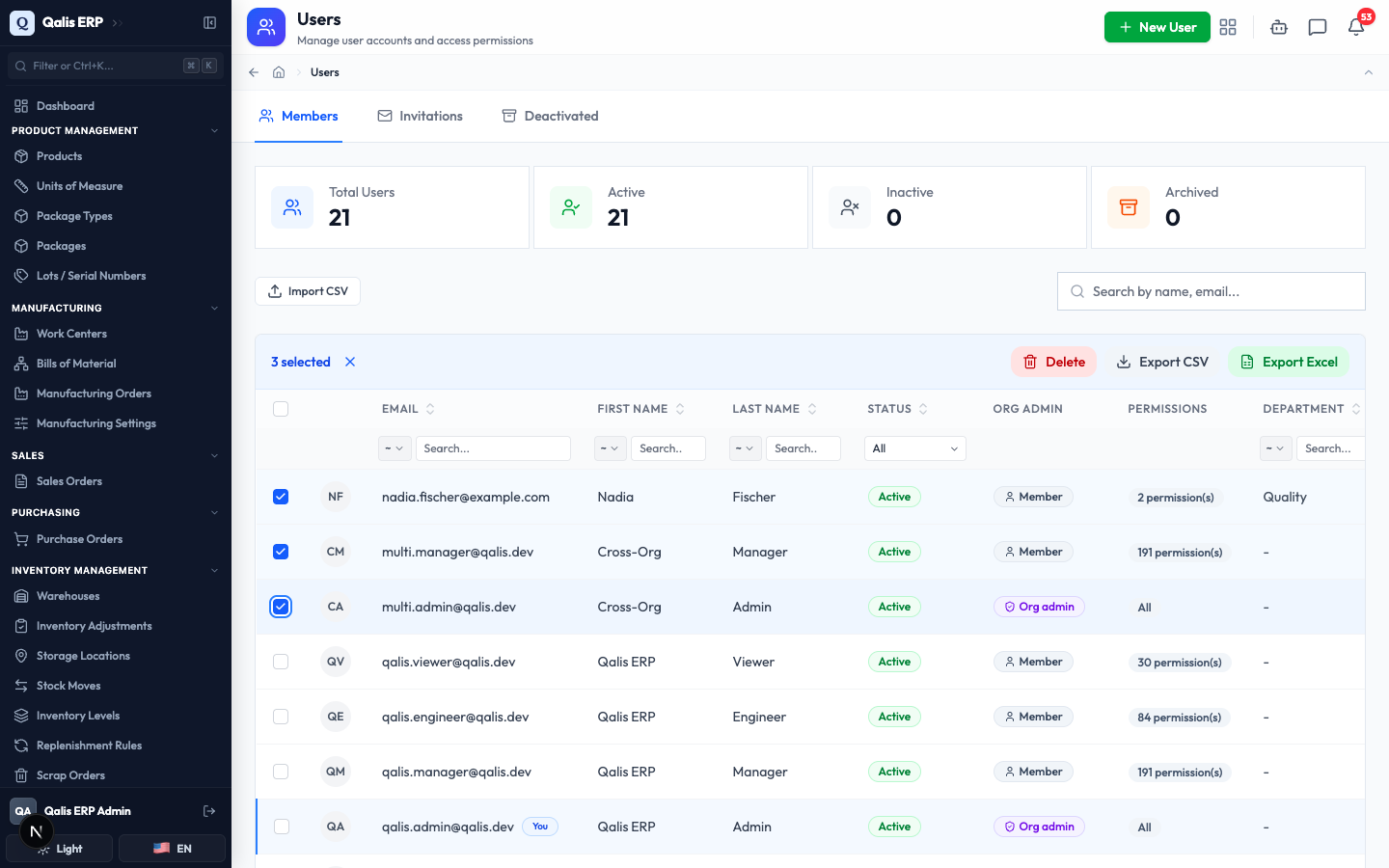This screenshot has height=868, width=1389.
Task: Click the Dashboard sidebar icon
Action: click(x=21, y=106)
